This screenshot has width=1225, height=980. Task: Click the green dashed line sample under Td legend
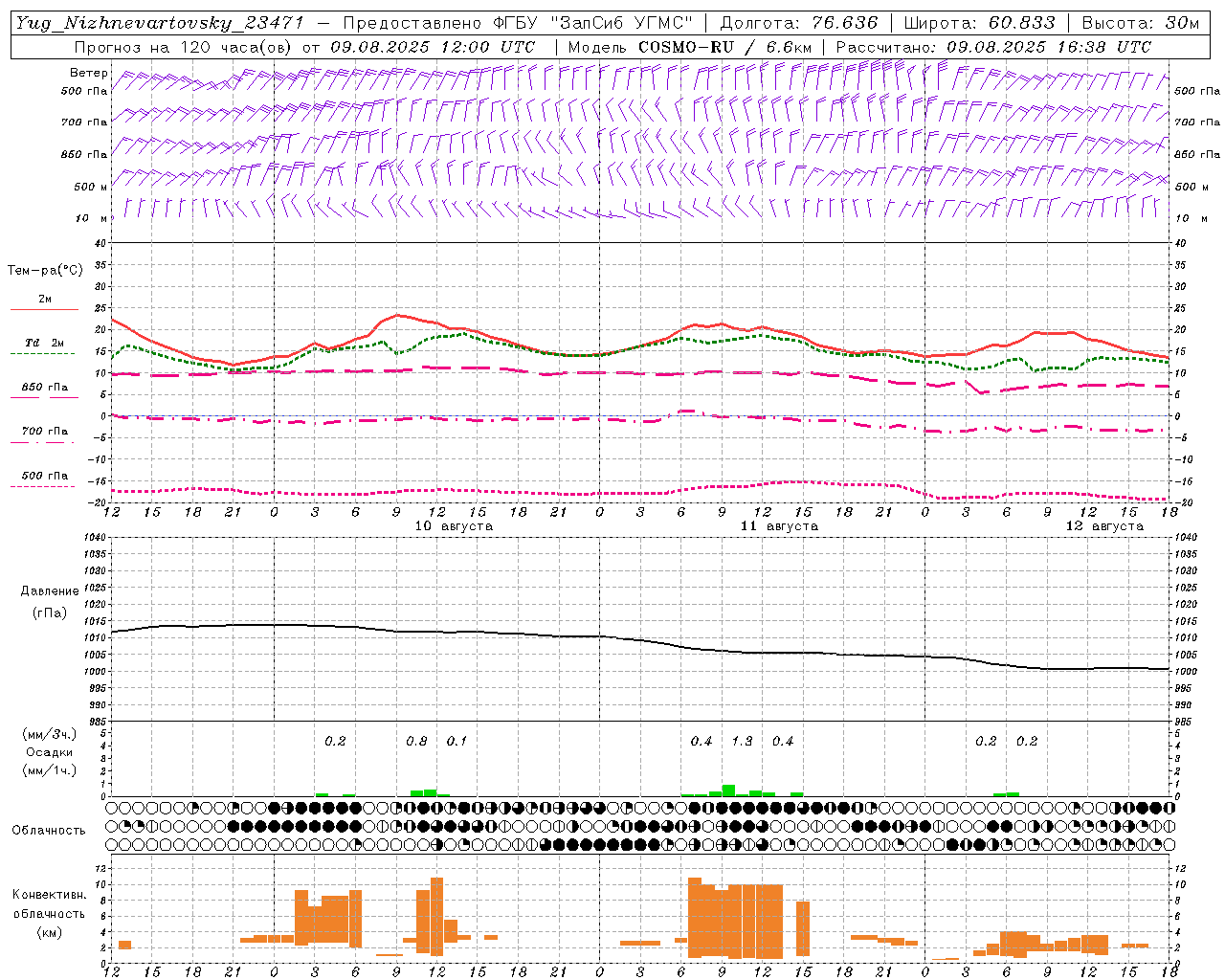pos(42,354)
